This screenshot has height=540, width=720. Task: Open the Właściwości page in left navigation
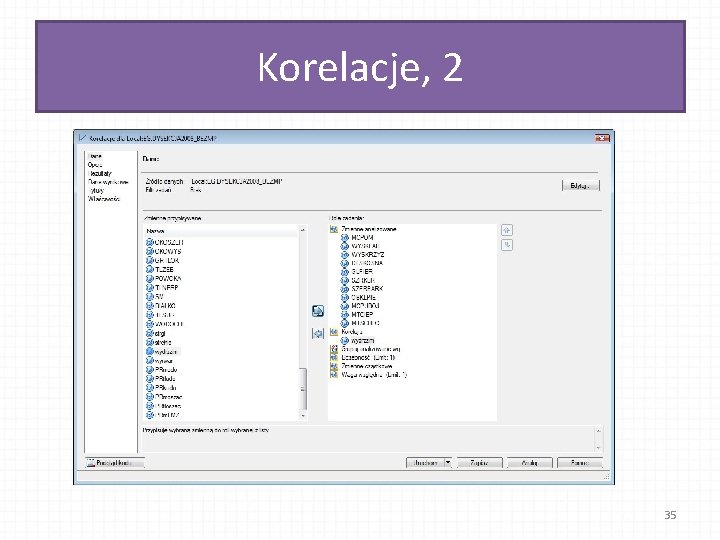[x=104, y=199]
